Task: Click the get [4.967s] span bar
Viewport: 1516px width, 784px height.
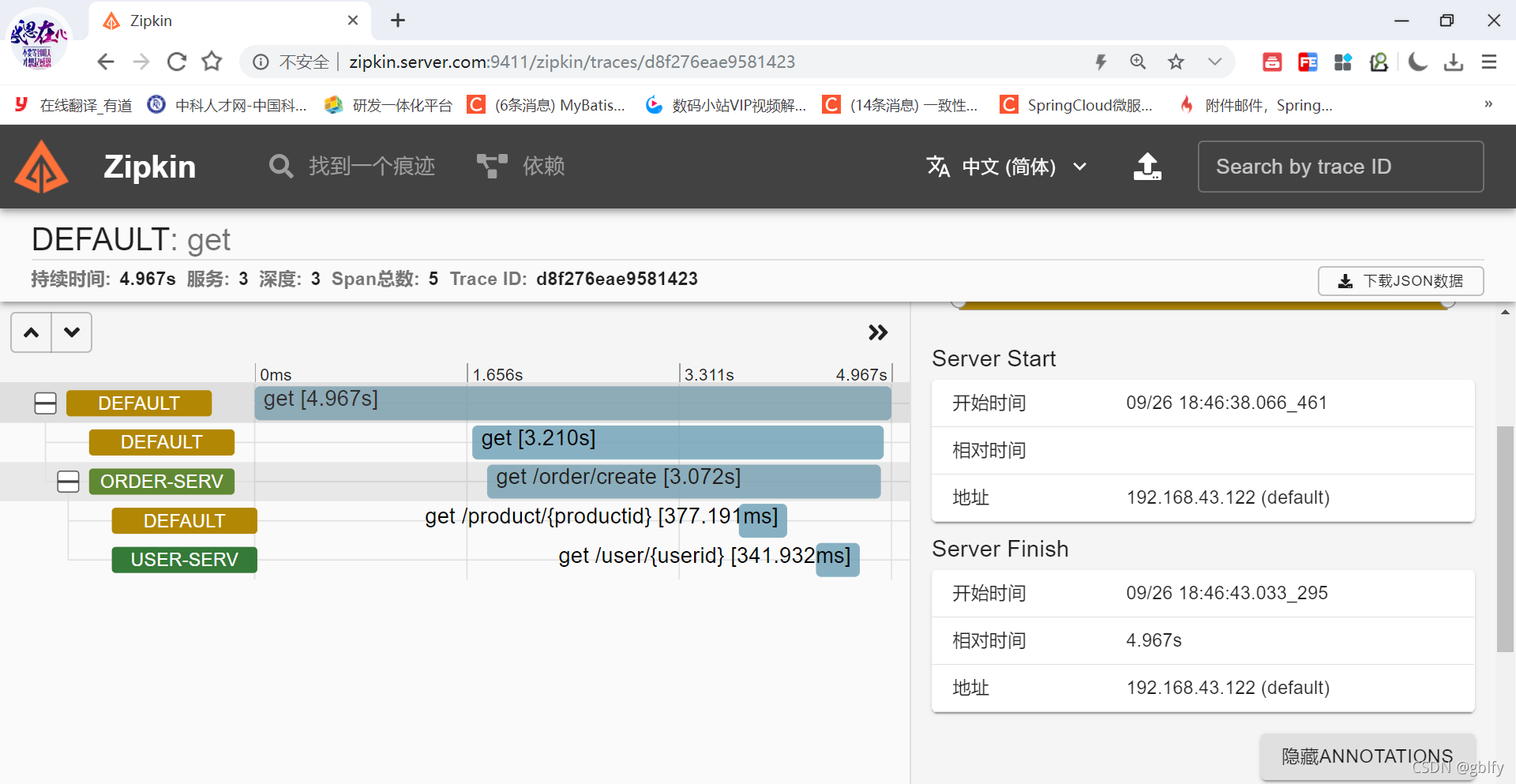Action: click(573, 403)
